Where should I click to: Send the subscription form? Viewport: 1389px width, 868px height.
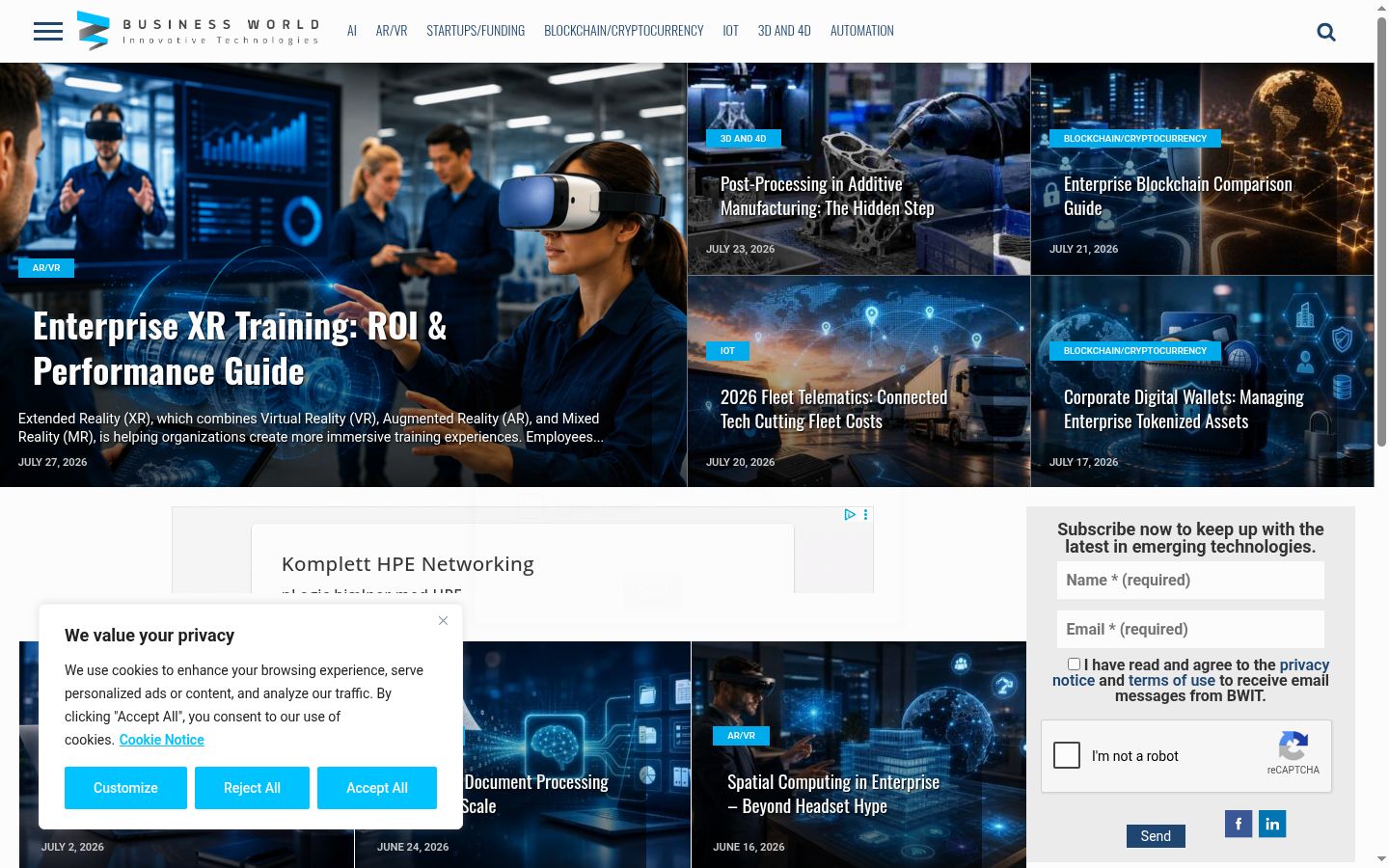pyautogui.click(x=1156, y=836)
